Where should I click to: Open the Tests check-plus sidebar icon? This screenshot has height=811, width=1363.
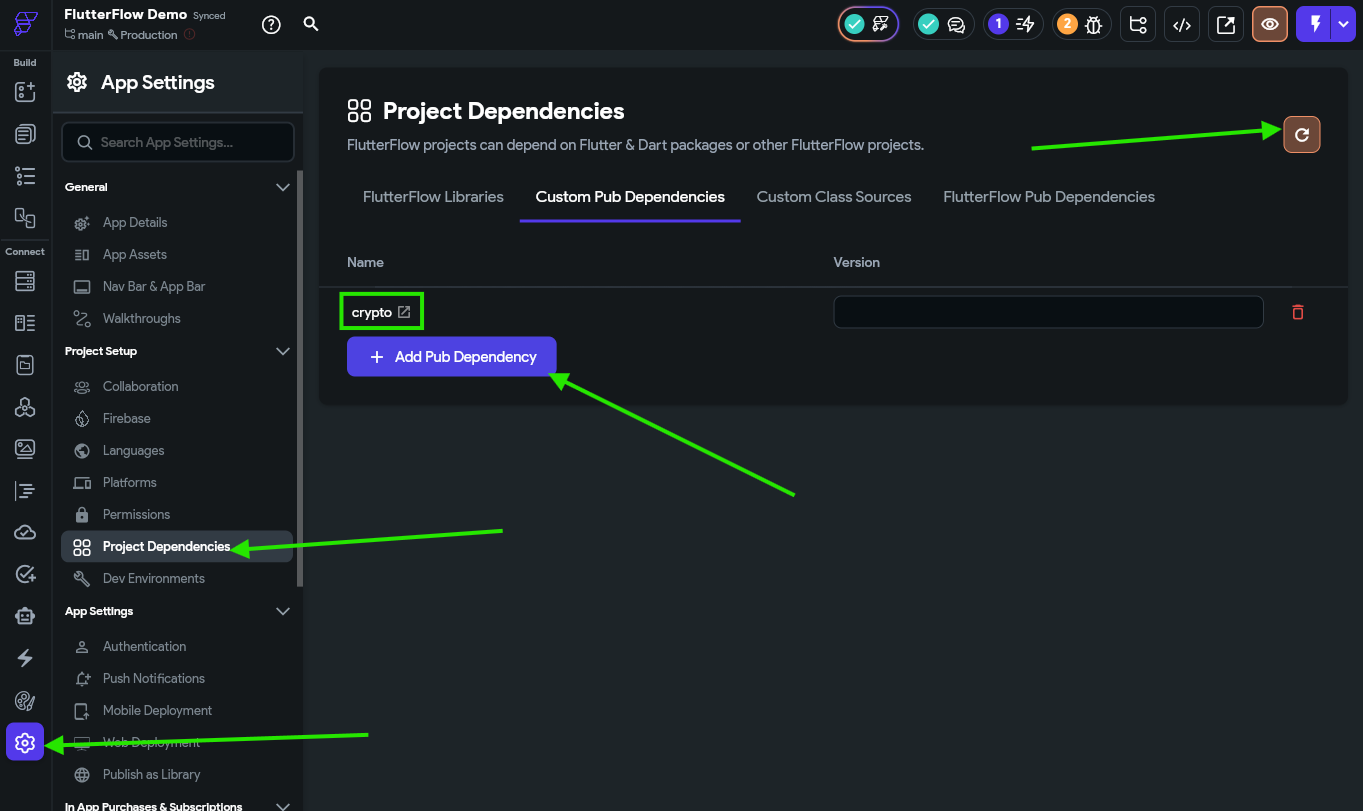click(25, 574)
